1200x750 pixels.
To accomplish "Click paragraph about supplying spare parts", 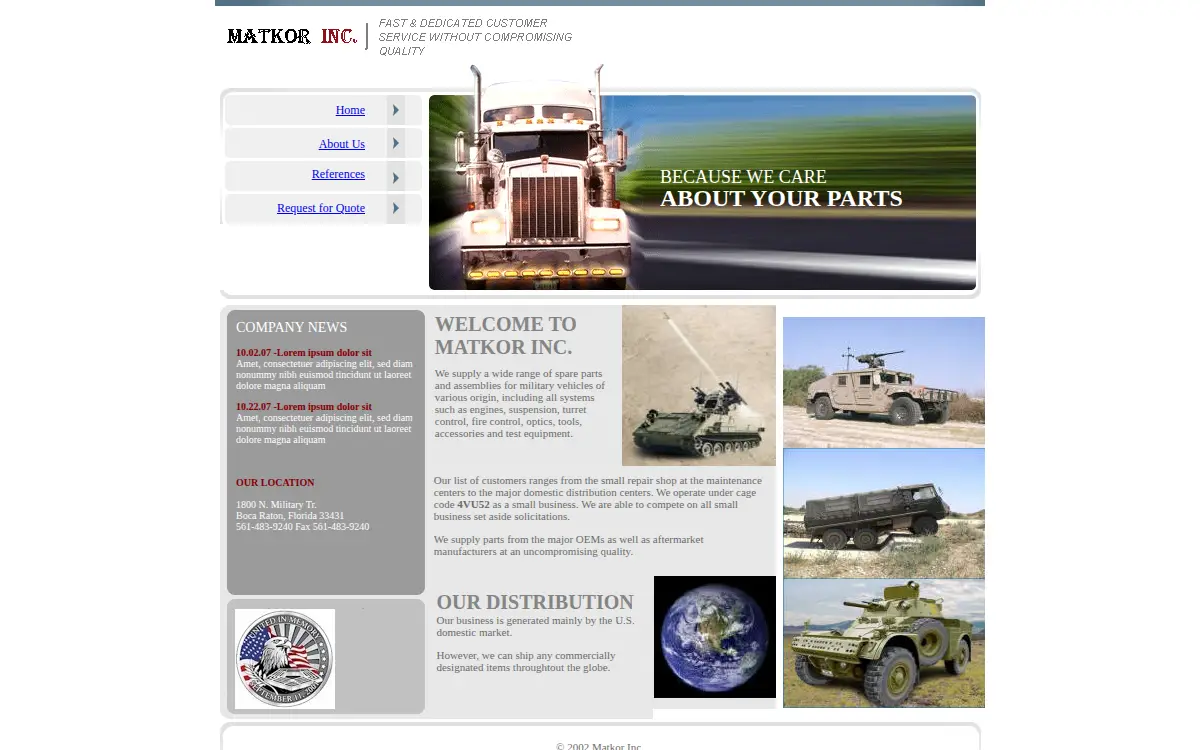I will pos(520,404).
